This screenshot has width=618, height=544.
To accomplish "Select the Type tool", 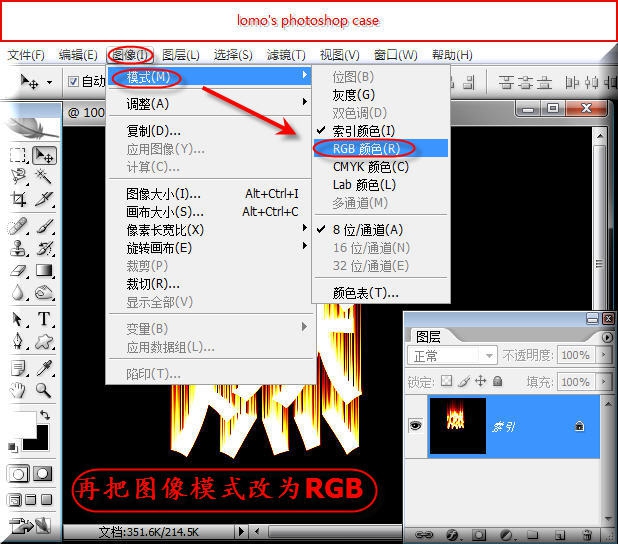I will [44, 319].
